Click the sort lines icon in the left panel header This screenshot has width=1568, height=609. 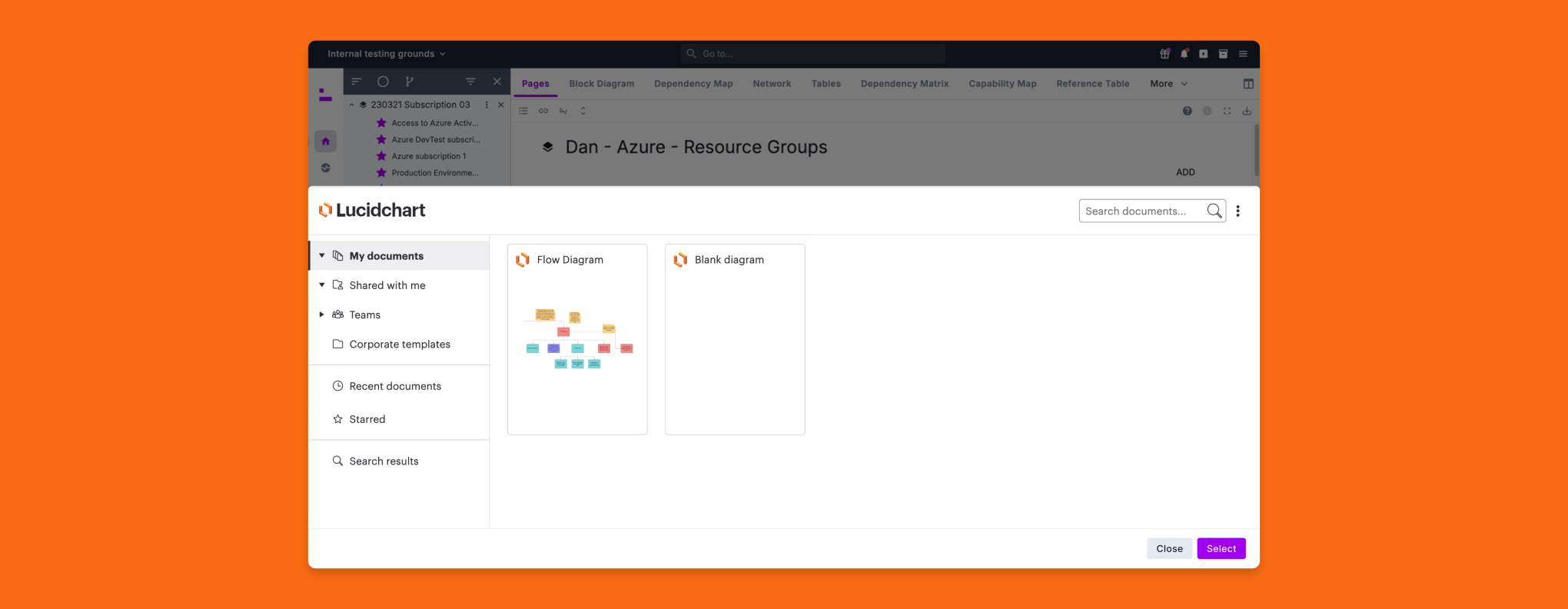coord(357,82)
